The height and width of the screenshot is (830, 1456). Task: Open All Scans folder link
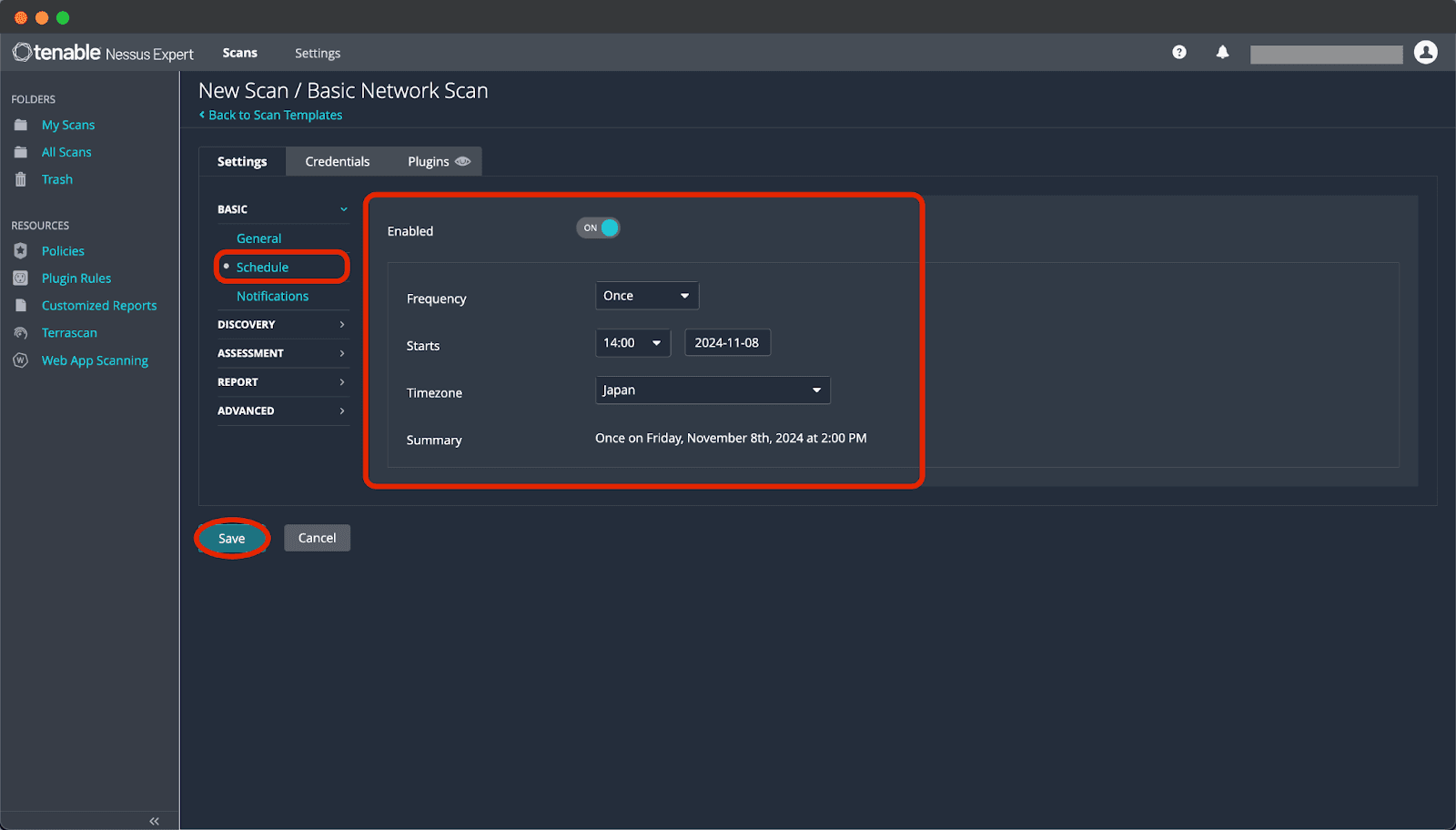(66, 152)
